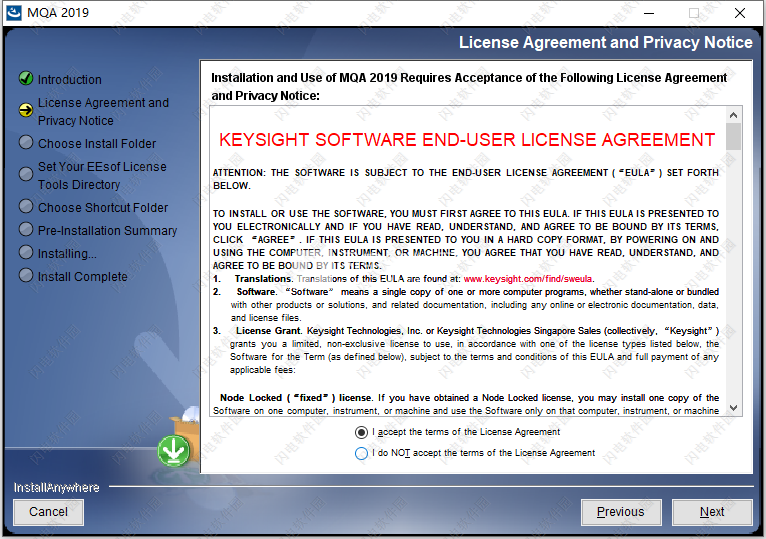The image size is (766, 539).
Task: Select the Installing... step label
Action: [x=67, y=254]
